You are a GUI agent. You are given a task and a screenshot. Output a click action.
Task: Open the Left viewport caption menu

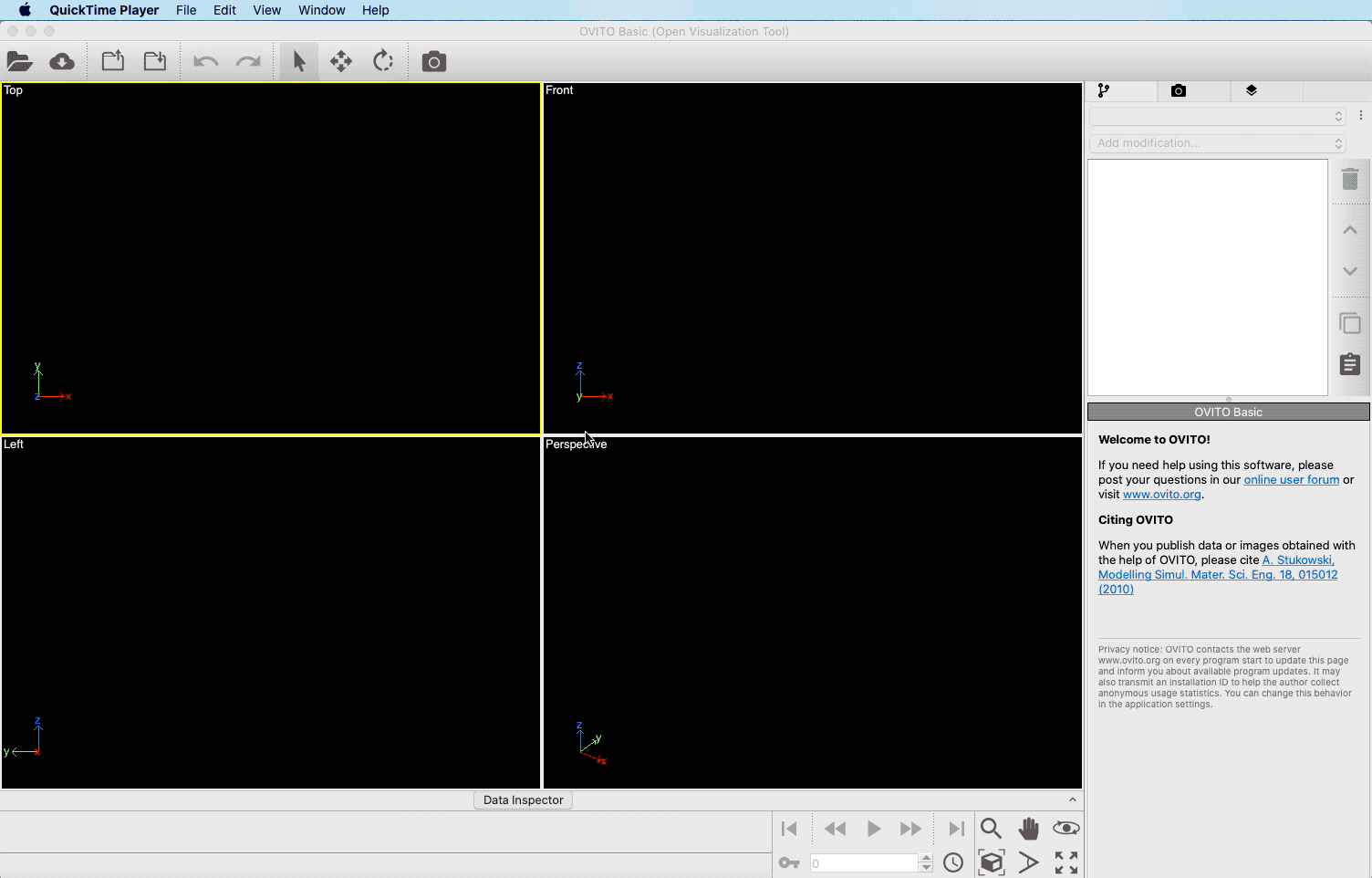pyautogui.click(x=14, y=444)
